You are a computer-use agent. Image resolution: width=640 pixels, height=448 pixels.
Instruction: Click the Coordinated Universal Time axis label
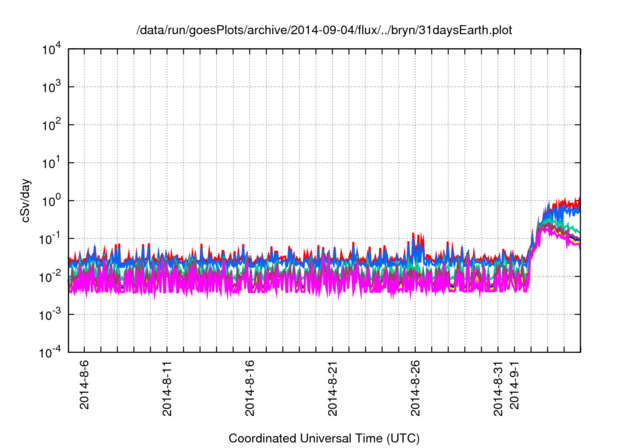click(x=325, y=439)
